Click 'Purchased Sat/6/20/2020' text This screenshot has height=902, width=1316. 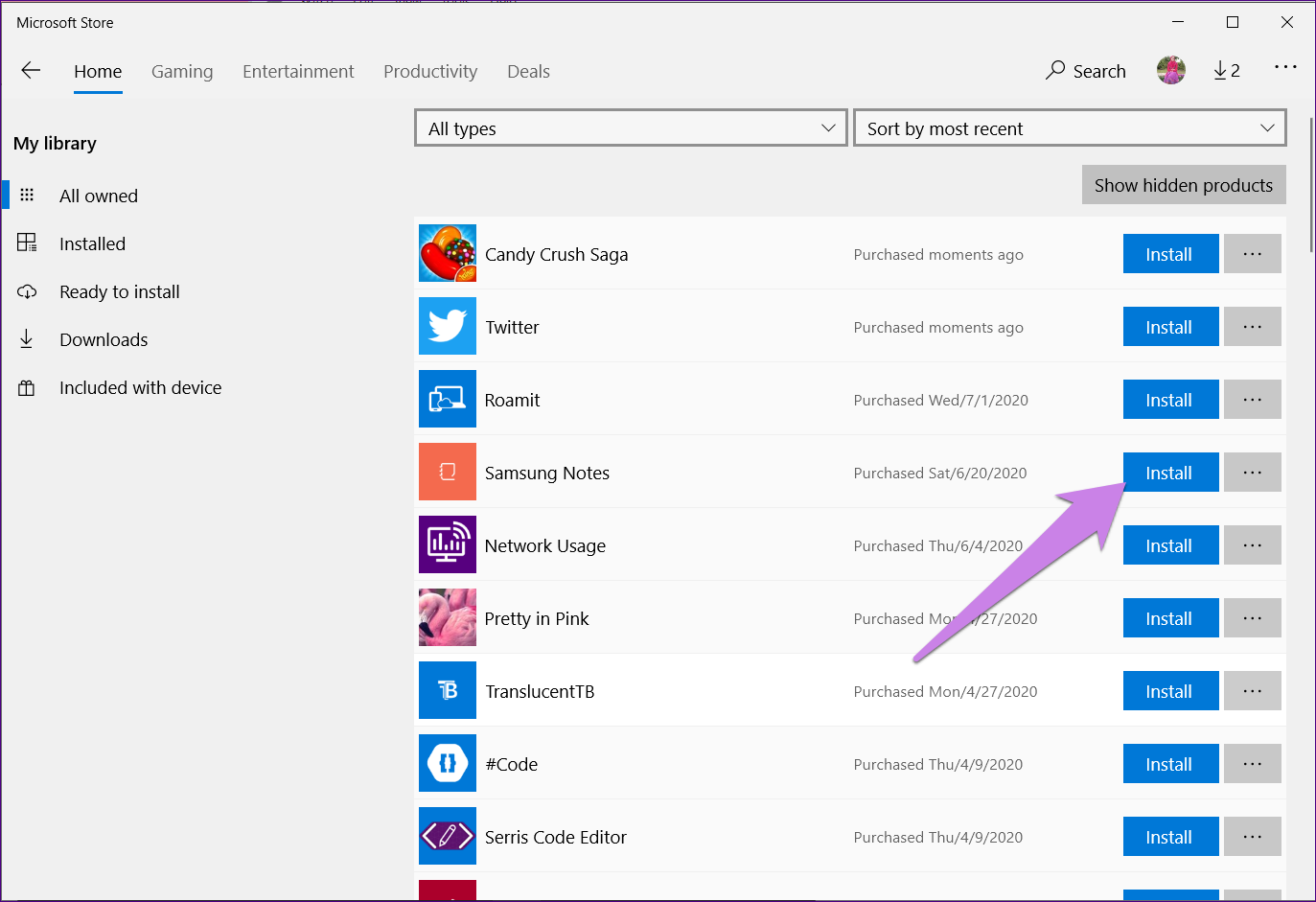coord(939,474)
